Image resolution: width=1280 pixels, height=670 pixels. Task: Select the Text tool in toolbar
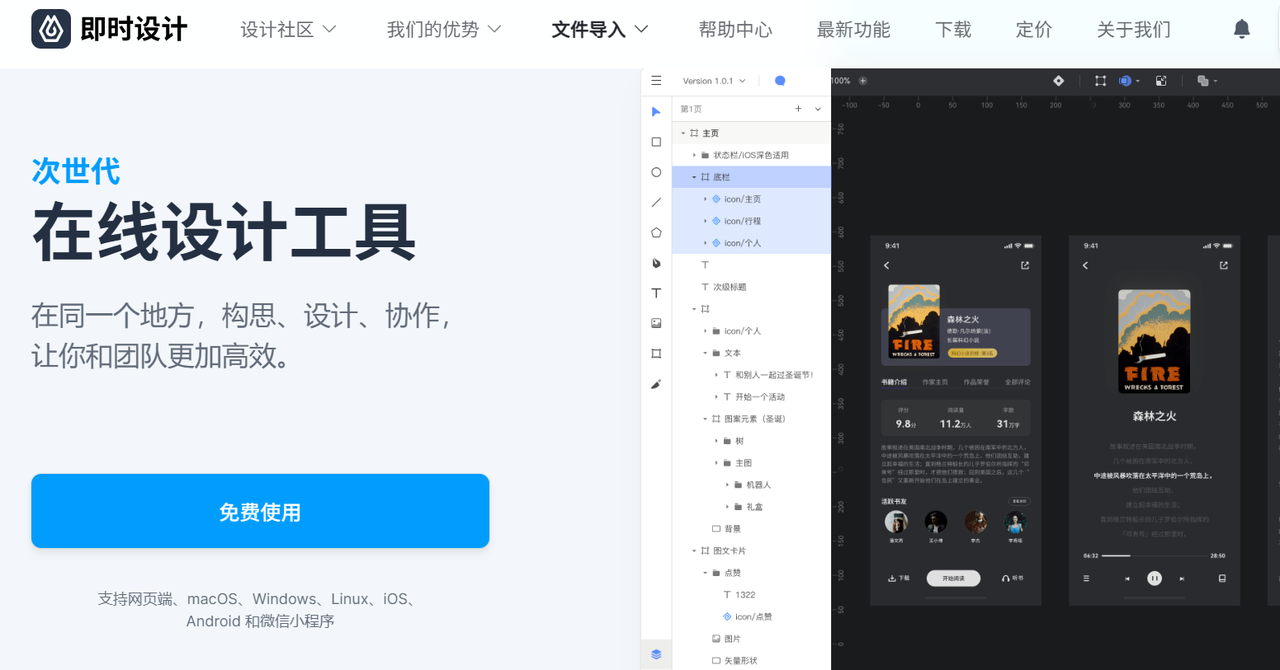pyautogui.click(x=656, y=293)
